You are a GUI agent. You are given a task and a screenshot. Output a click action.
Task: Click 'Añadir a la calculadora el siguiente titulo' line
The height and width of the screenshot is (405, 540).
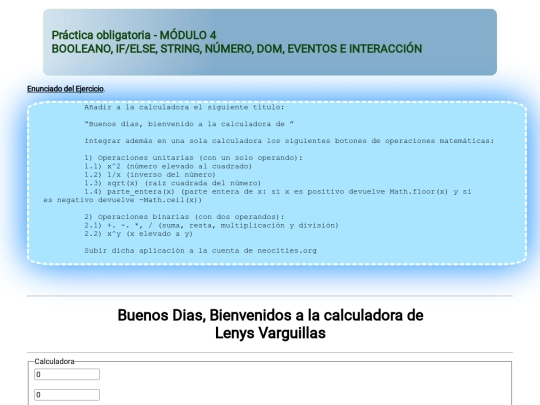click(x=185, y=107)
